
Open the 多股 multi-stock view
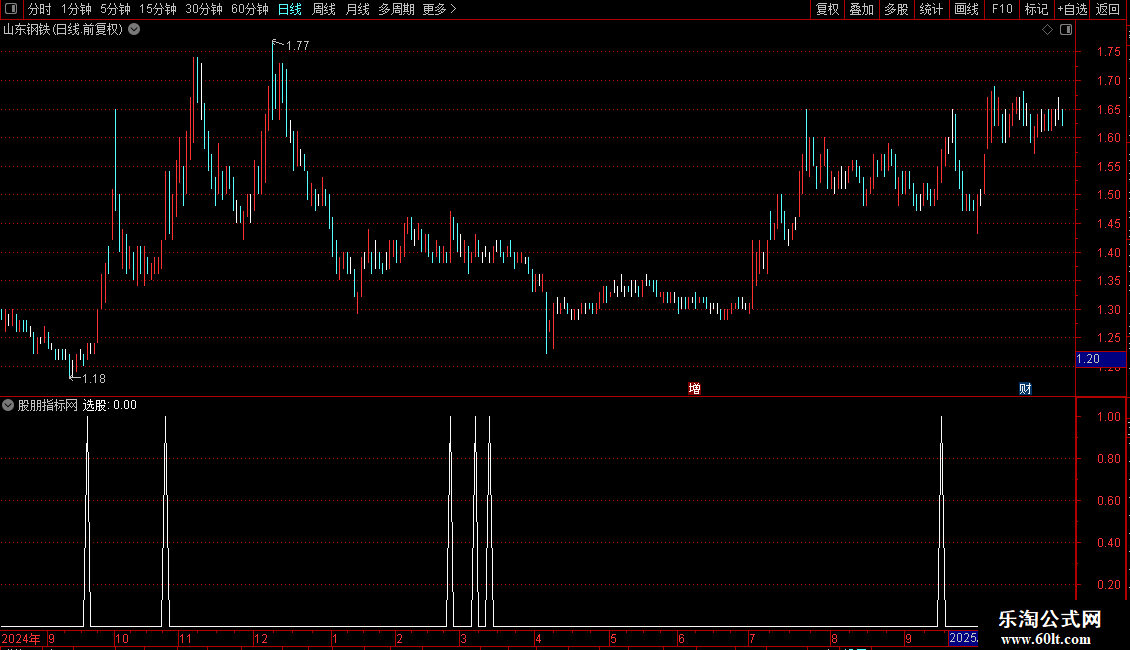pos(896,9)
